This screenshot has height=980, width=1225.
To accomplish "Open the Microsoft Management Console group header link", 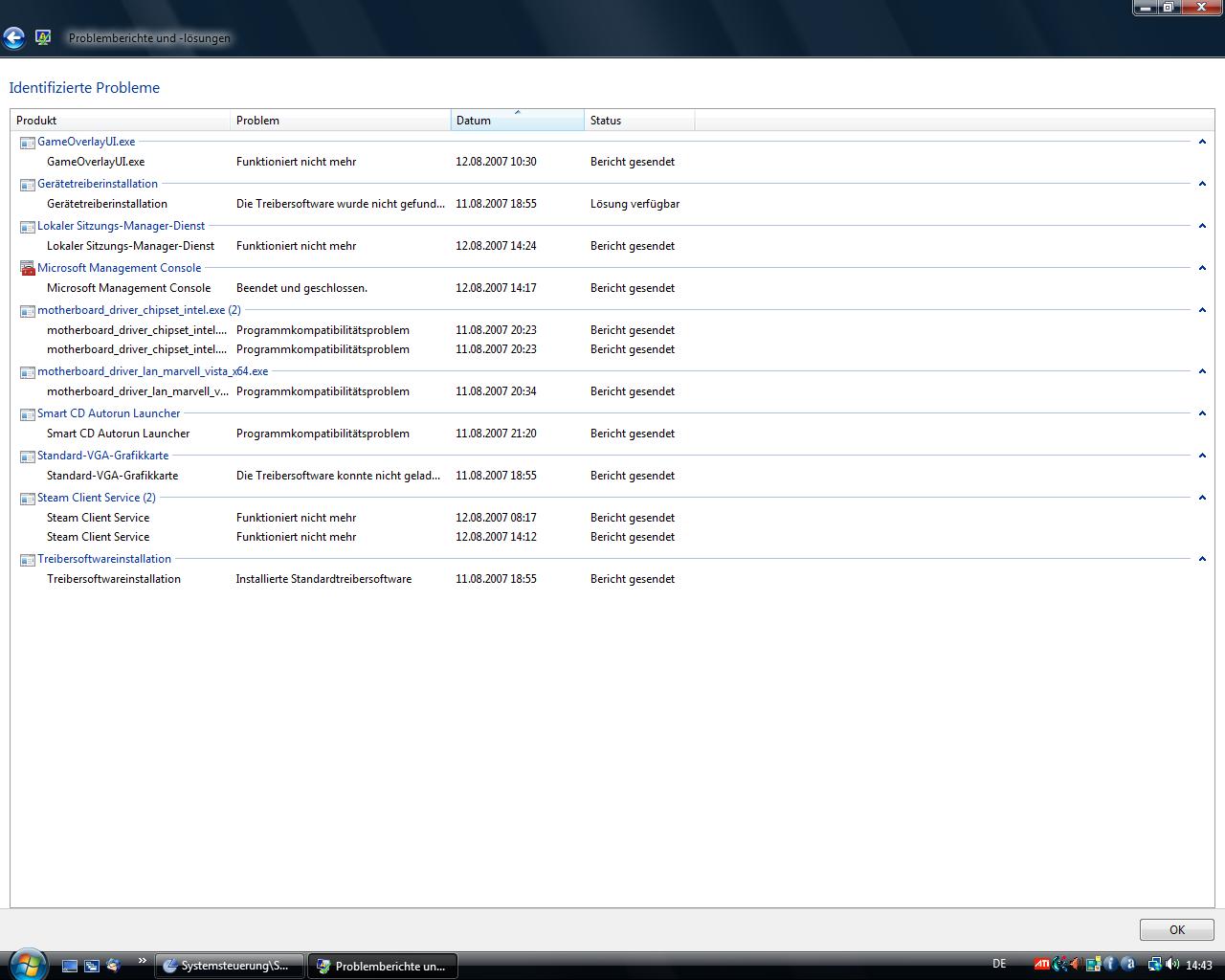I will pyautogui.click(x=119, y=268).
